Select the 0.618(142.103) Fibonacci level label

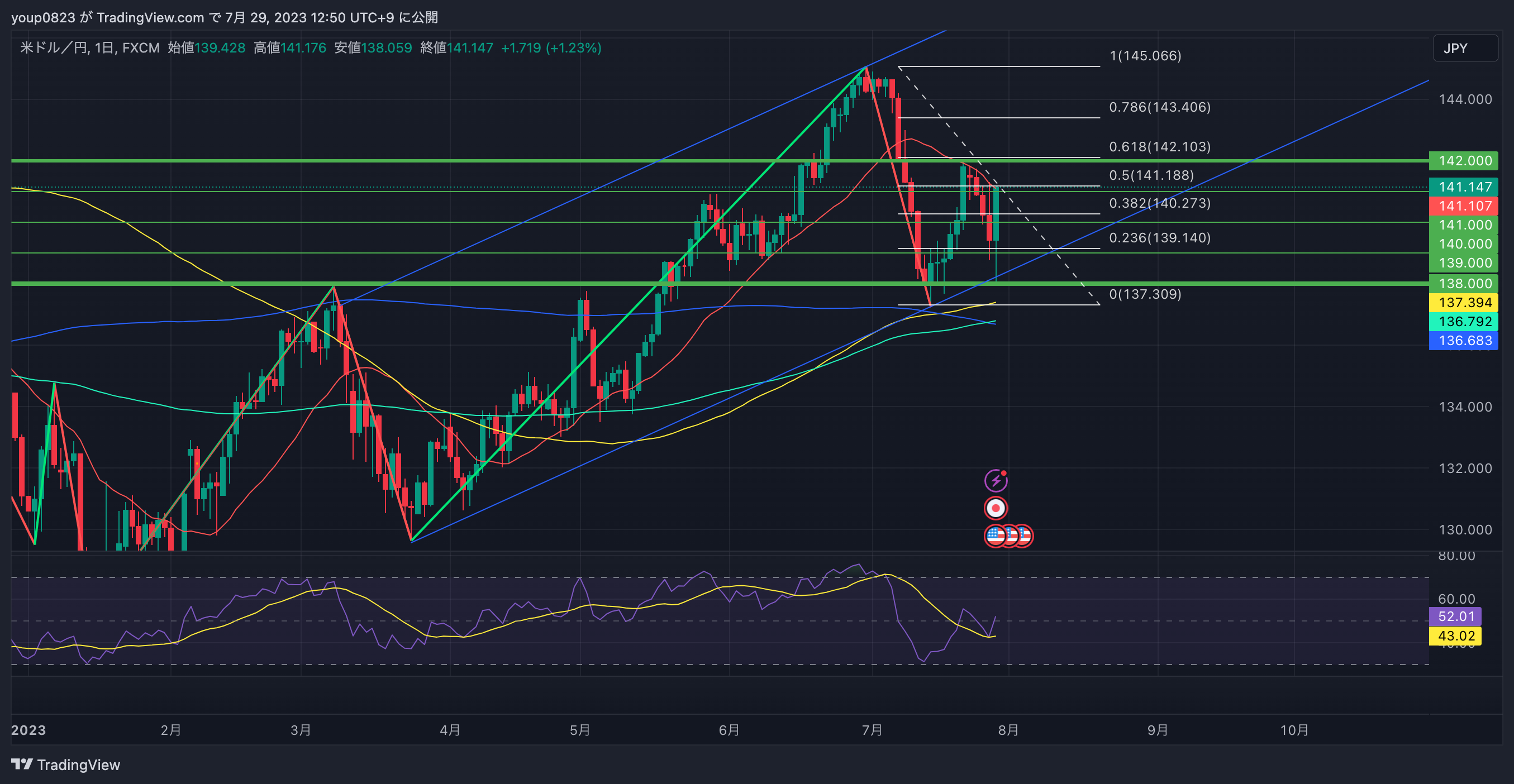(x=1160, y=147)
